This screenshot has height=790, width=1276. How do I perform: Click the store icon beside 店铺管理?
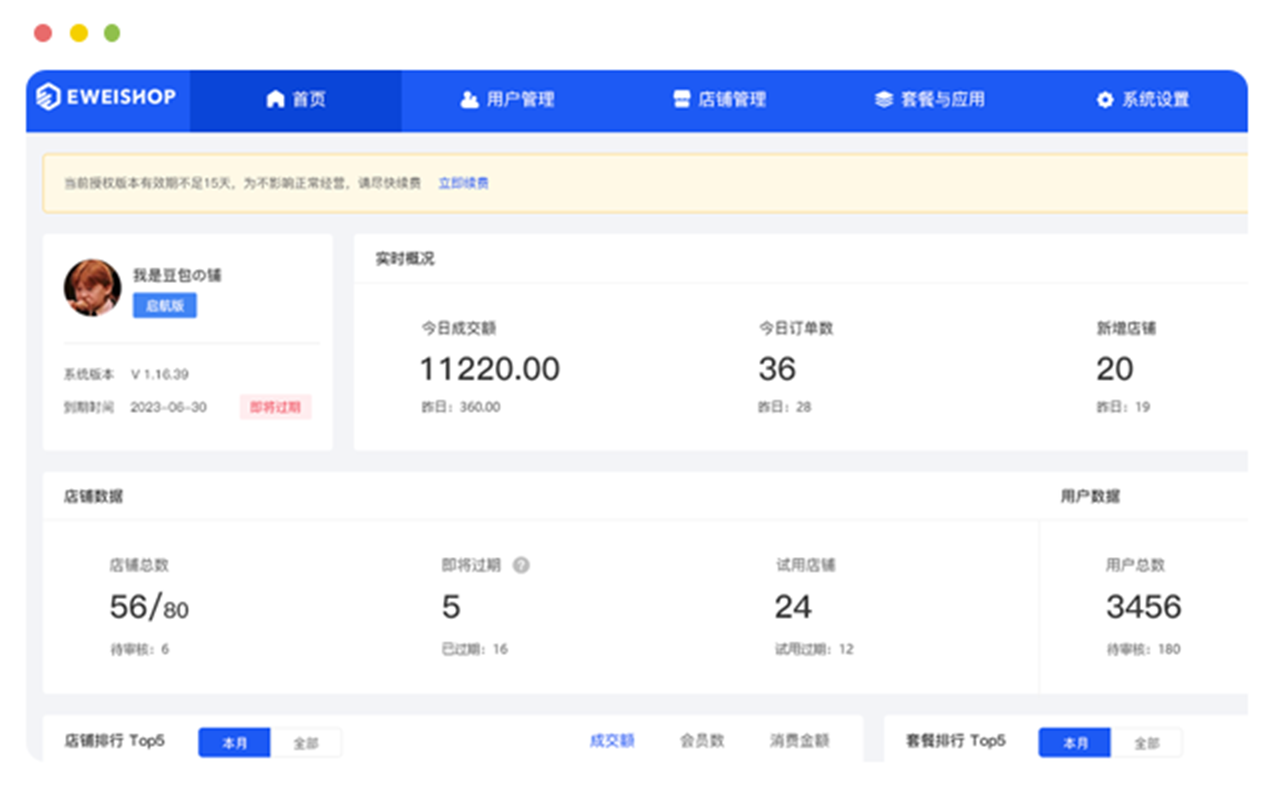point(682,100)
